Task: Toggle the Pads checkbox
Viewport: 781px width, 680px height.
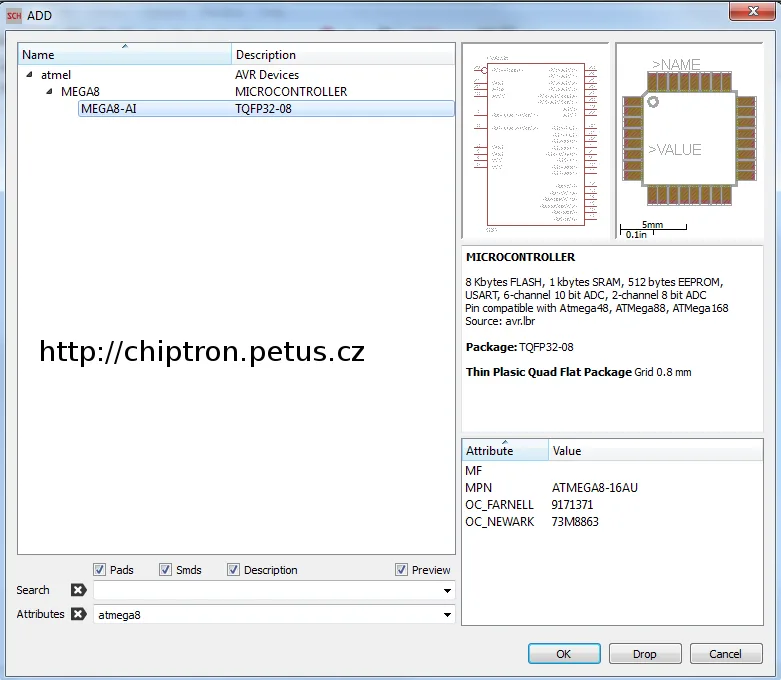Action: pyautogui.click(x=100, y=569)
